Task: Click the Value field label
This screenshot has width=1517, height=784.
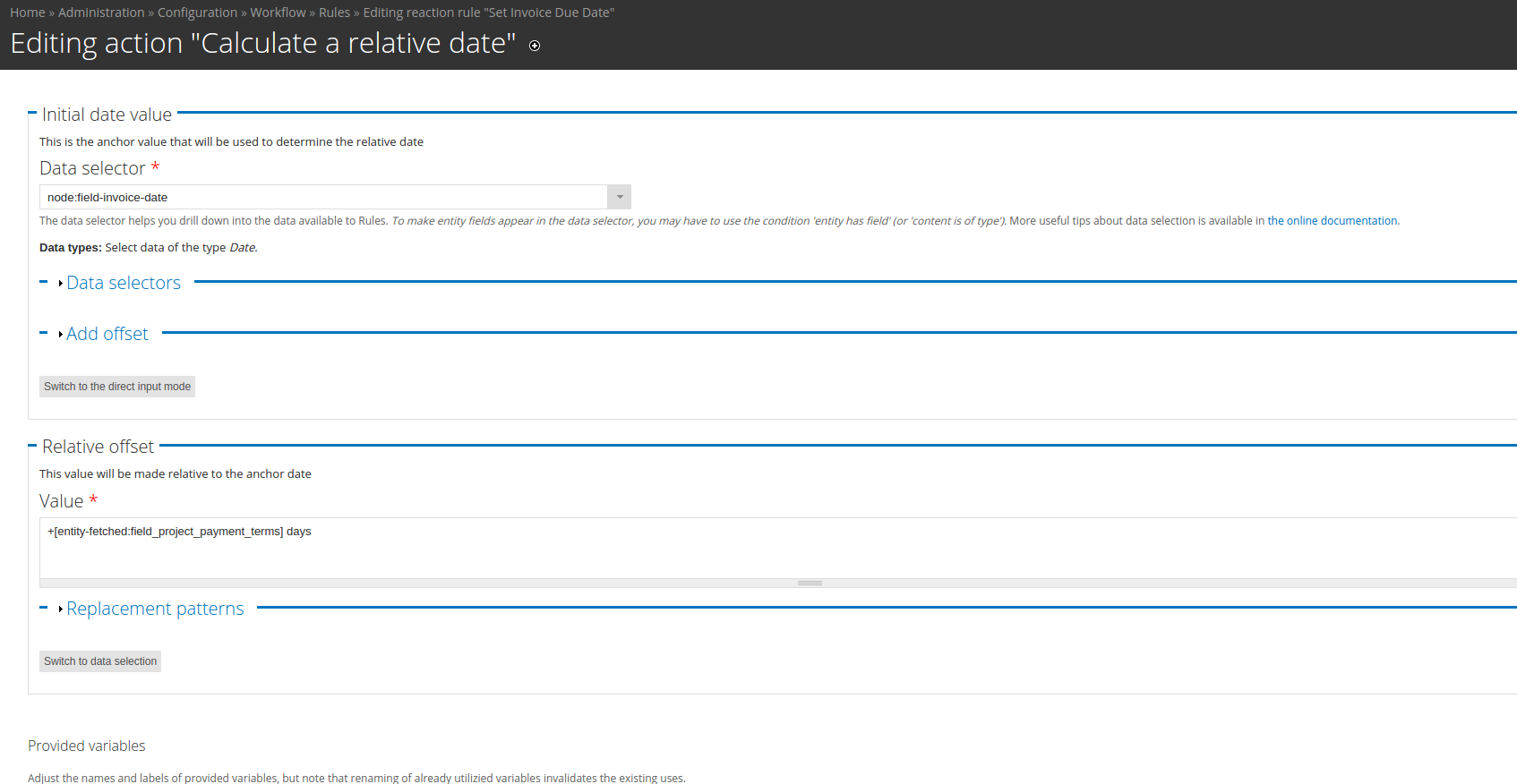Action: tap(61, 501)
